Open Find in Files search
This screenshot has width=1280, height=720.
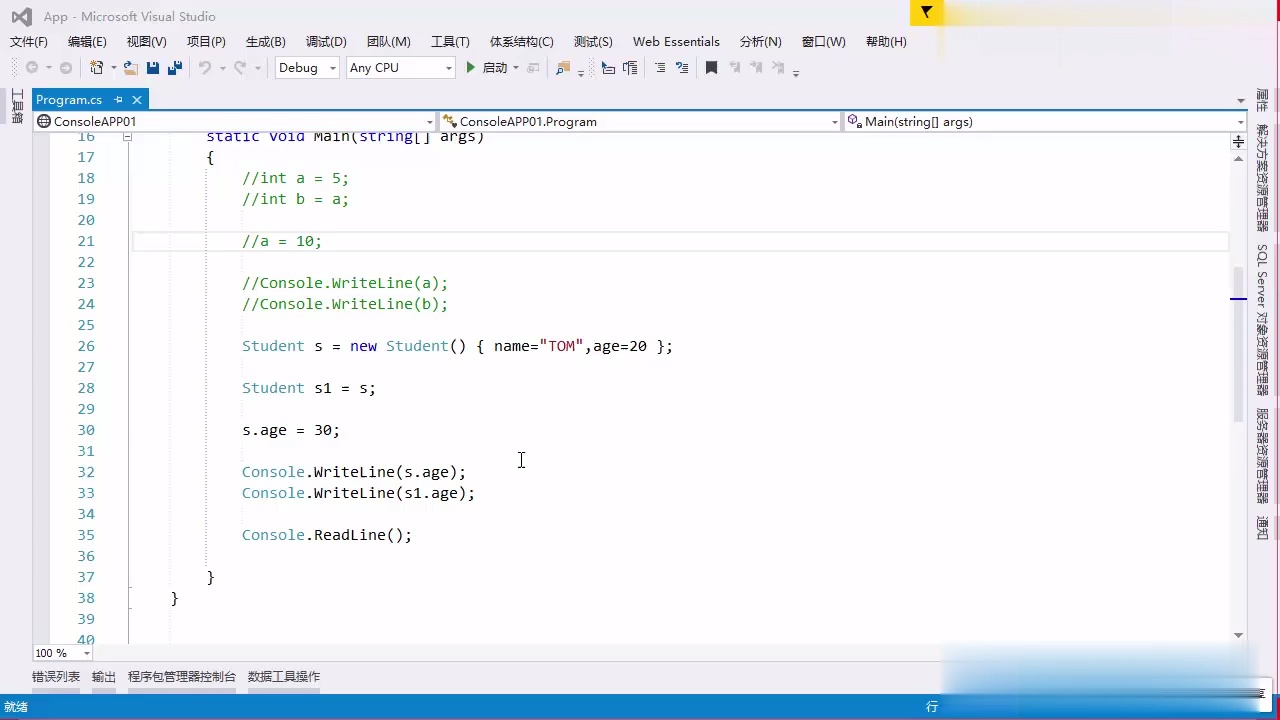tap(562, 67)
